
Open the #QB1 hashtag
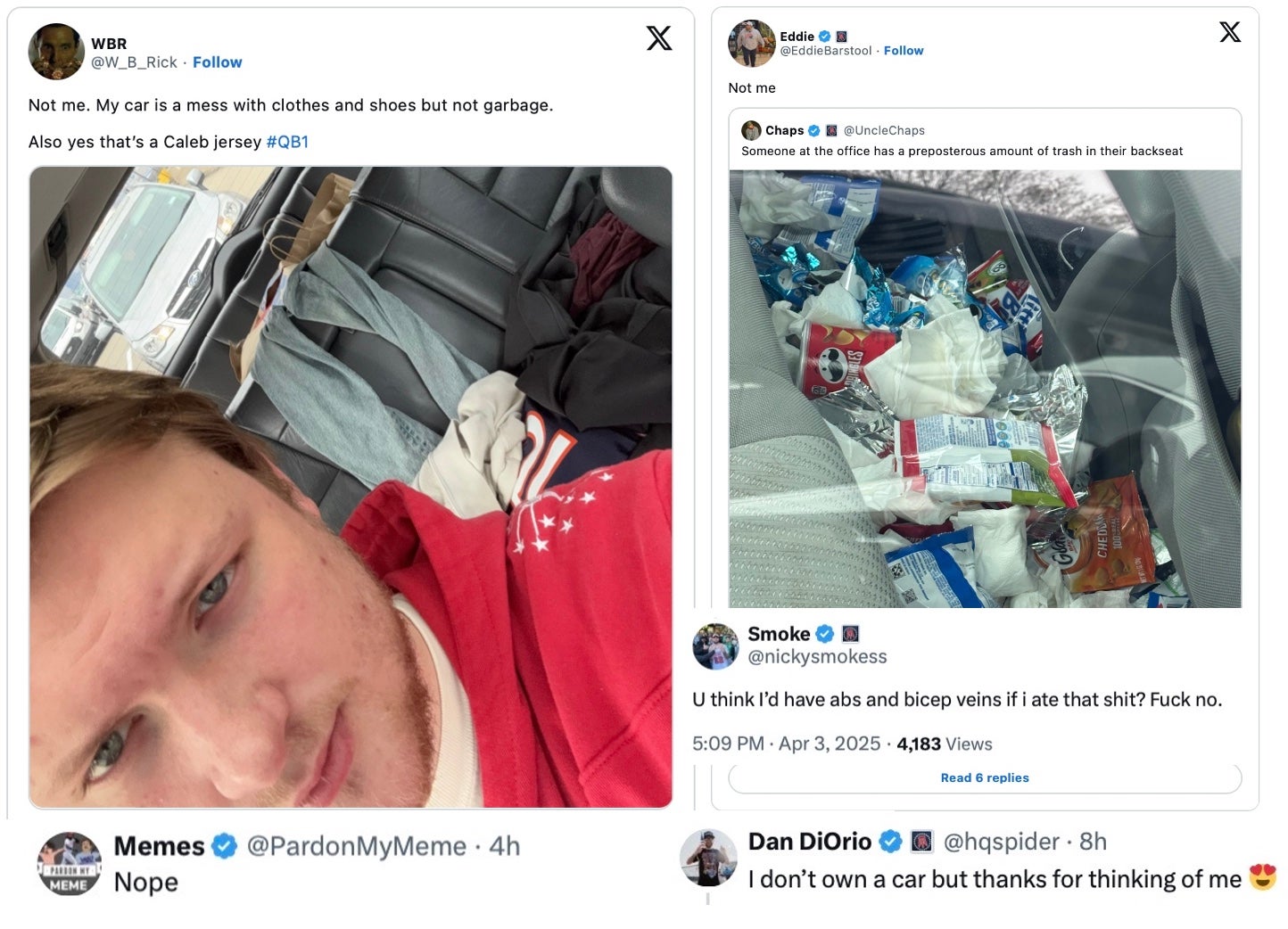click(287, 142)
